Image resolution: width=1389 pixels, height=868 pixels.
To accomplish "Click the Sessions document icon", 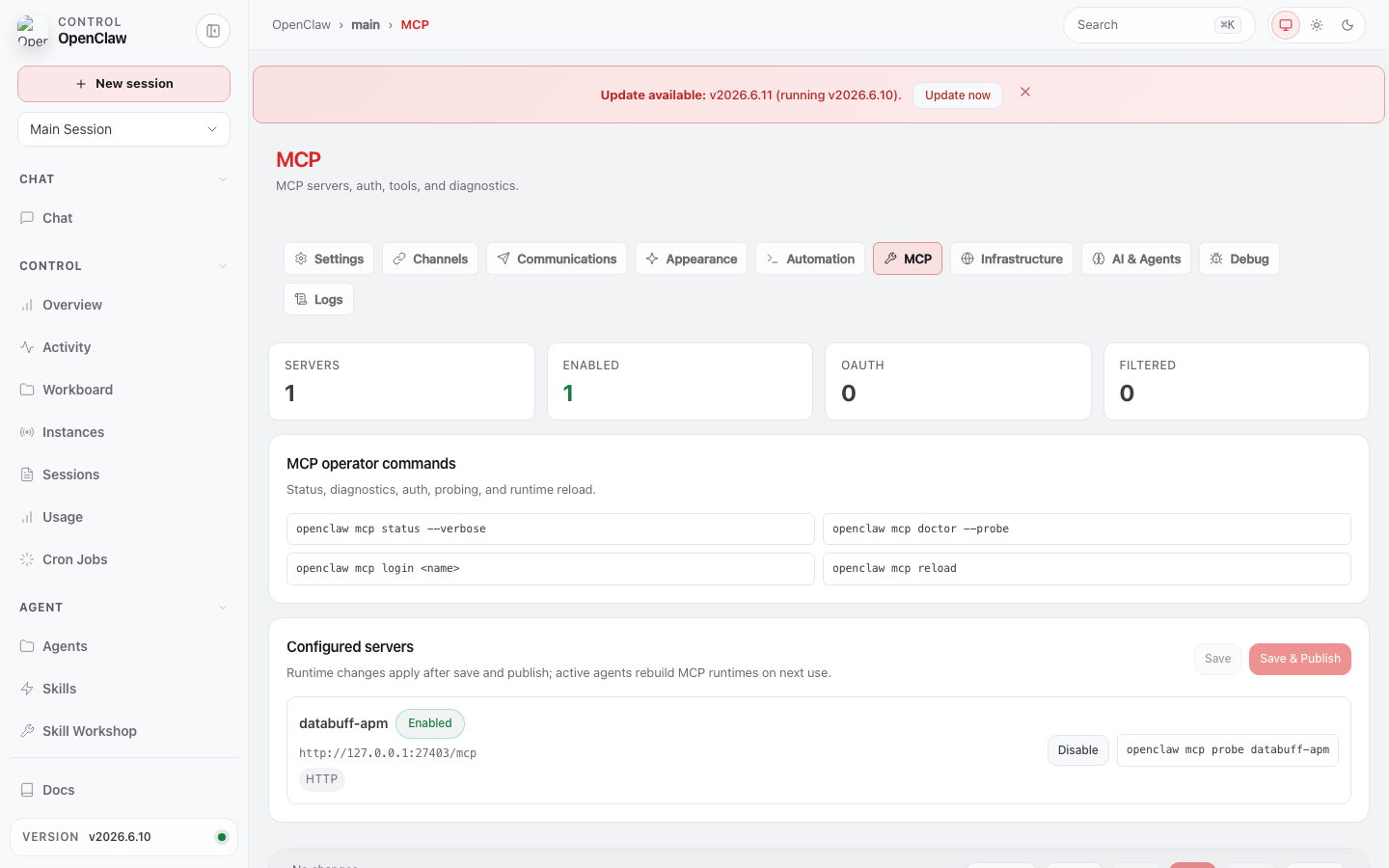I will pos(27,475).
